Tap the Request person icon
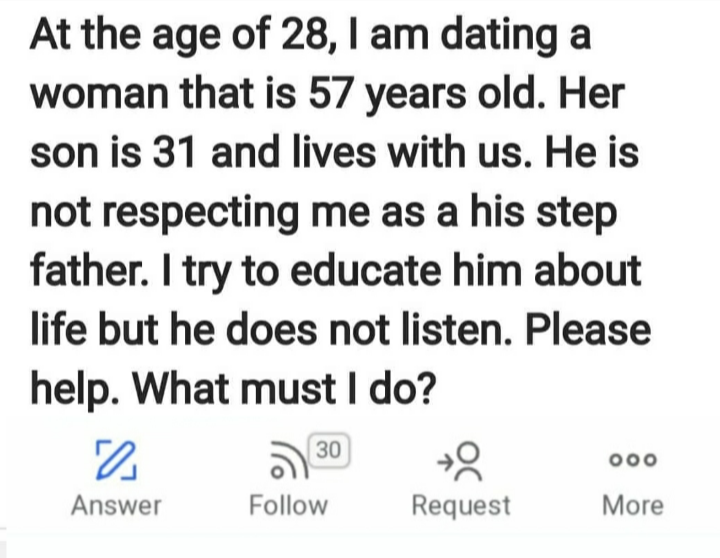Screen dimensions: 720x558 [x=467, y=462]
